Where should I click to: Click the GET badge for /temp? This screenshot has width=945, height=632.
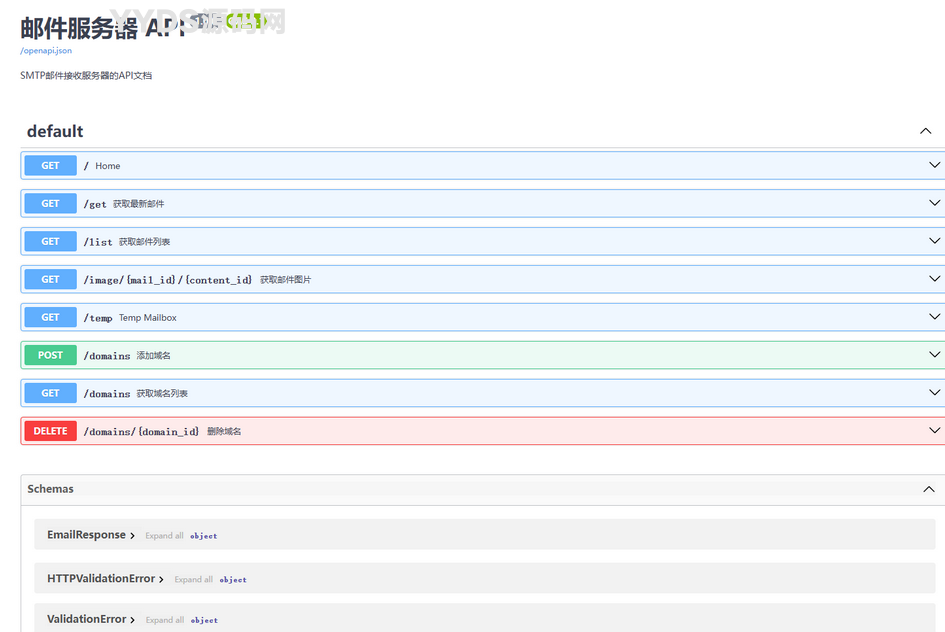(x=51, y=318)
